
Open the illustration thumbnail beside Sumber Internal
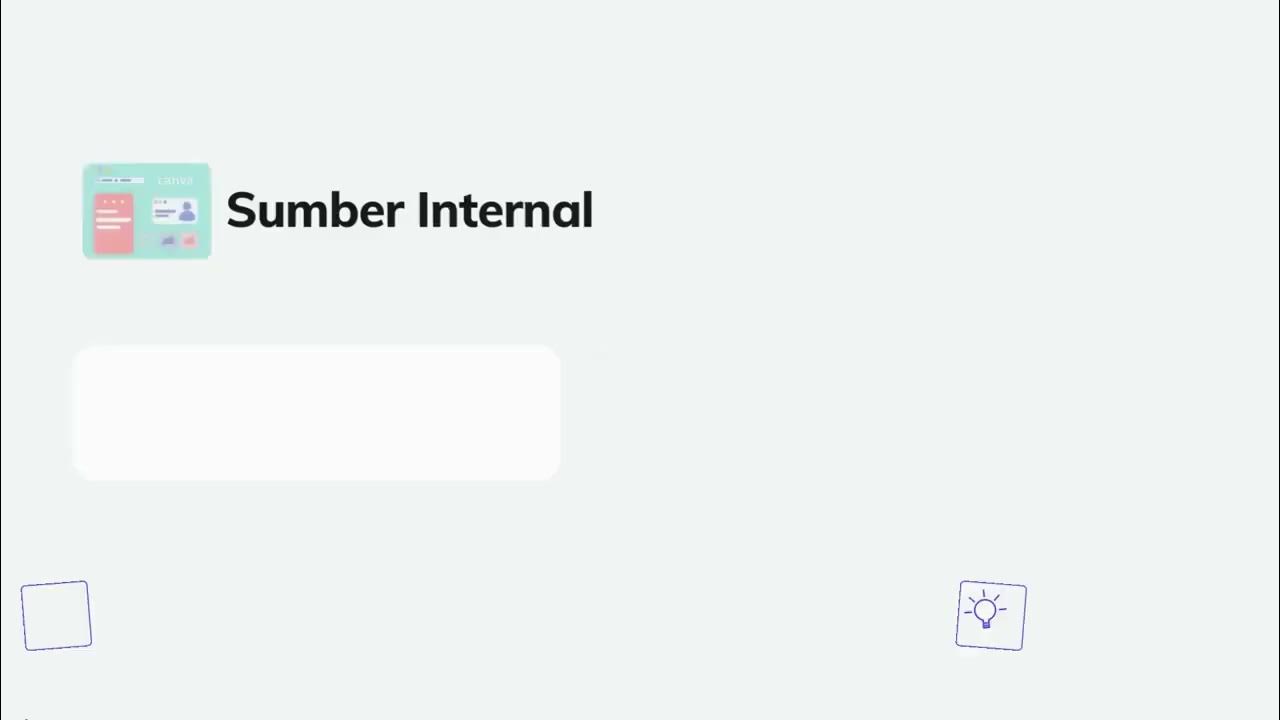(147, 211)
